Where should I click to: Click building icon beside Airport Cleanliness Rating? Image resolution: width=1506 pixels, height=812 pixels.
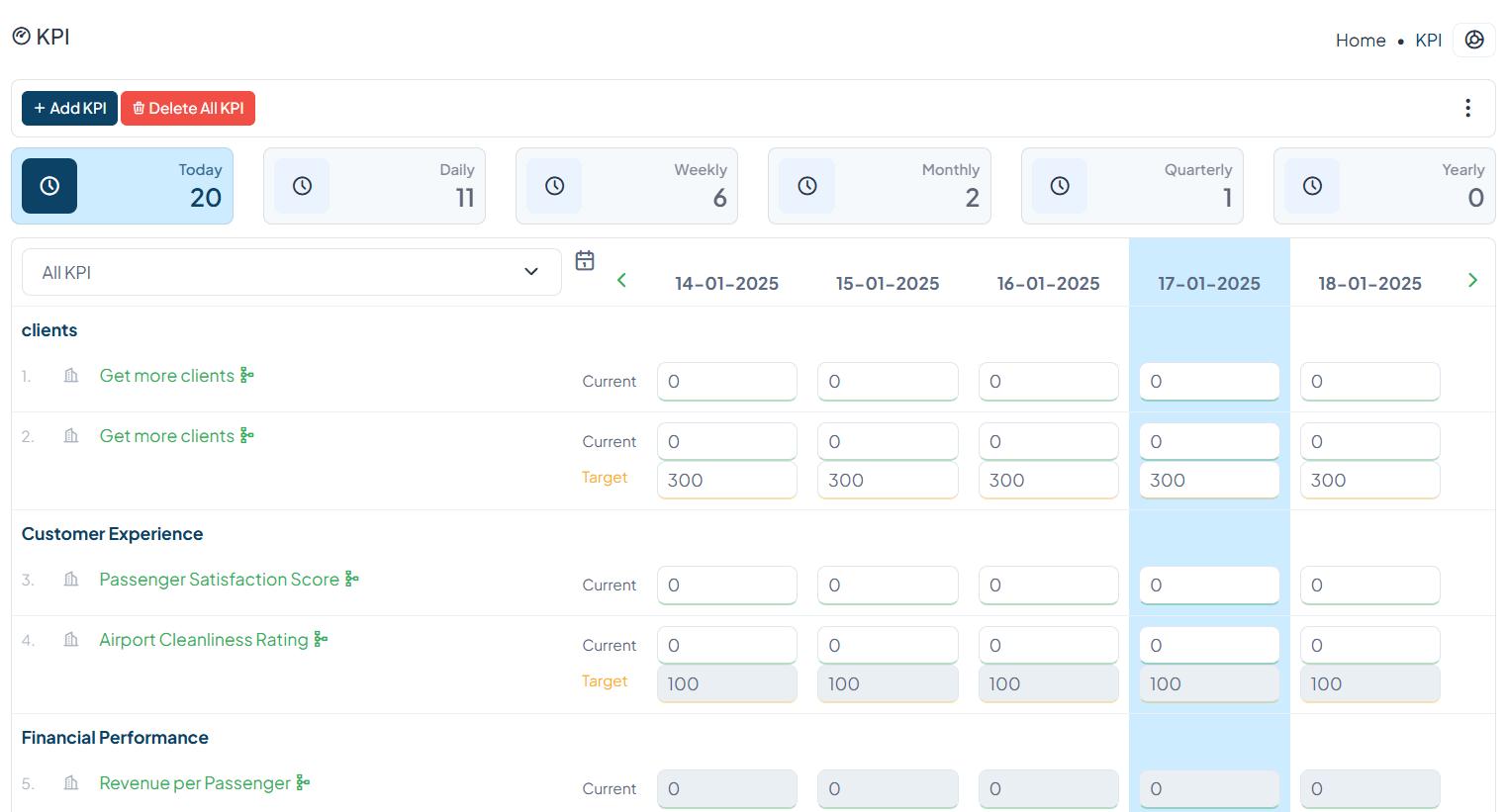pos(71,640)
